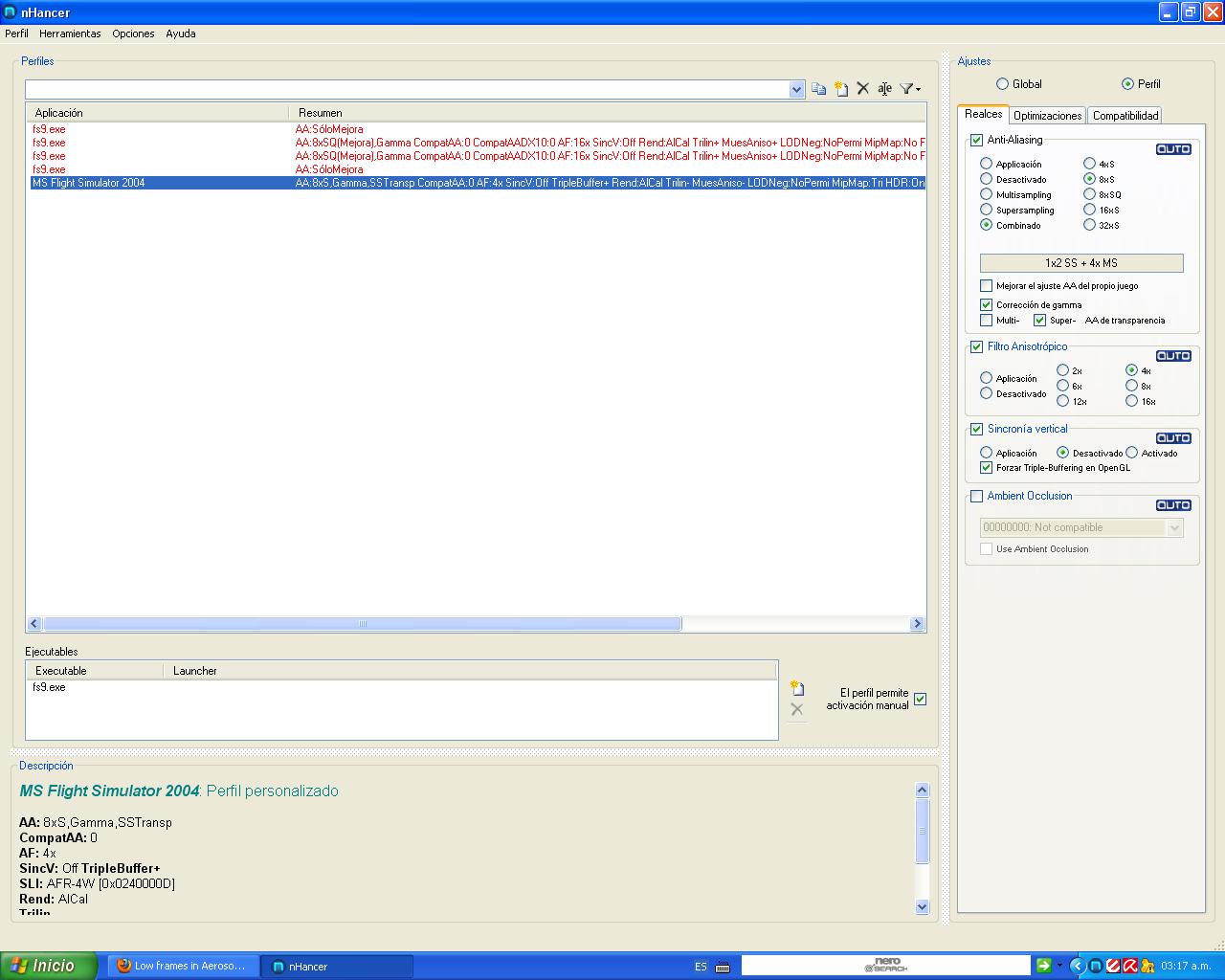Screen dimensions: 1225x980
Task: Open the Nero search options dropdown arrow
Action: (x=1059, y=966)
